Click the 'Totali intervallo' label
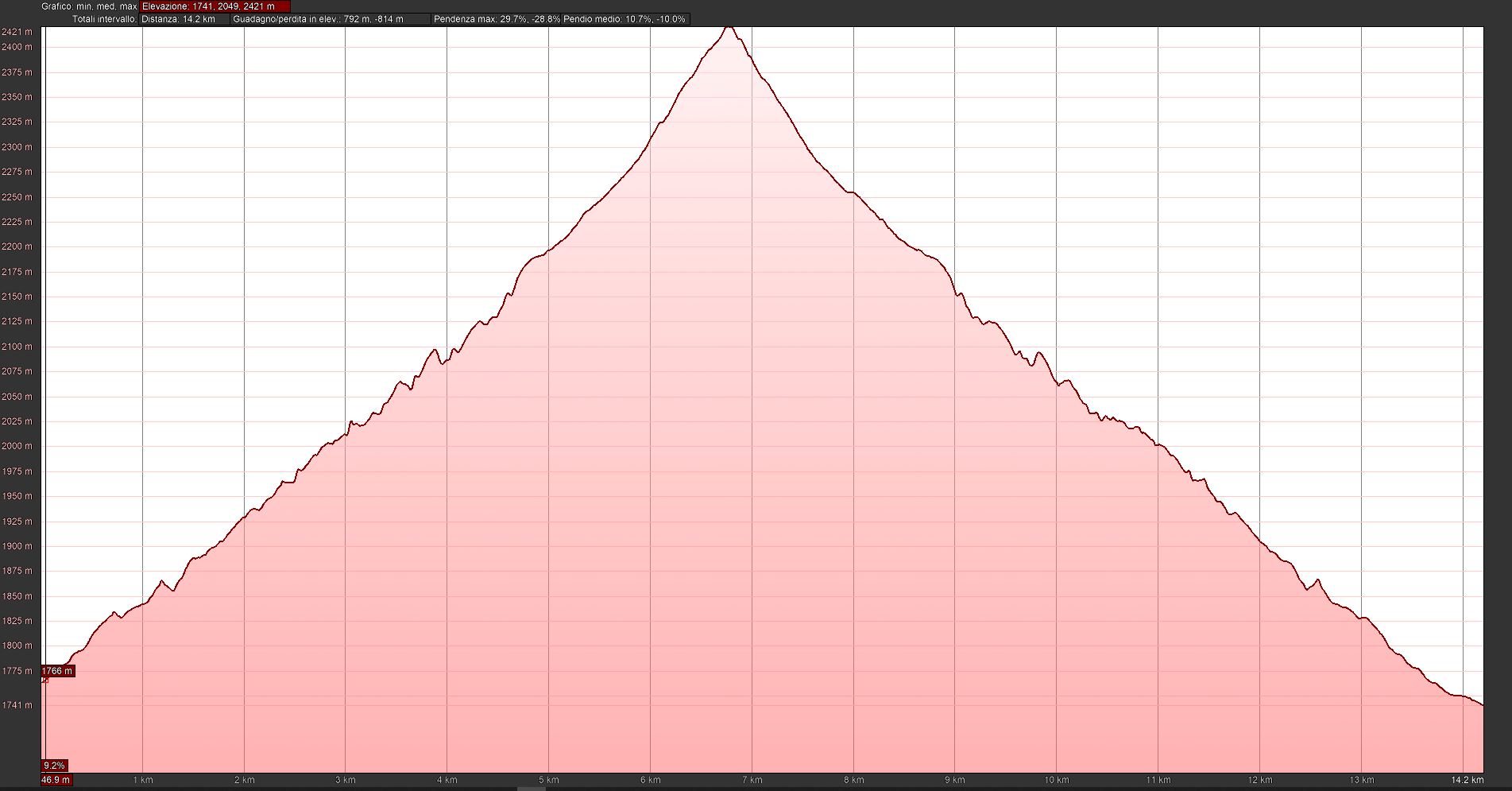The width and height of the screenshot is (1512, 791). tap(104, 19)
